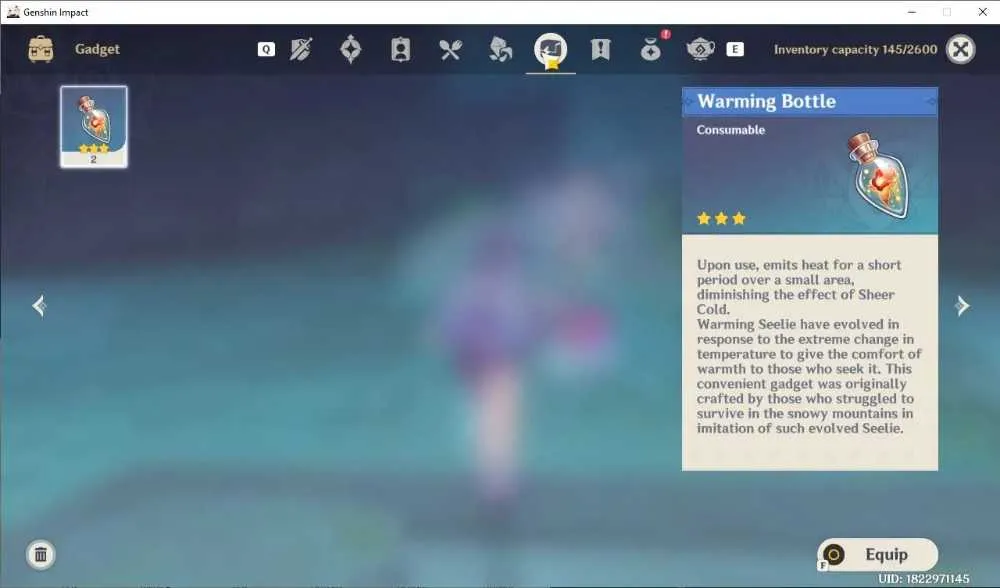Click the E next-tab key hint
The image size is (1000, 588).
(735, 49)
